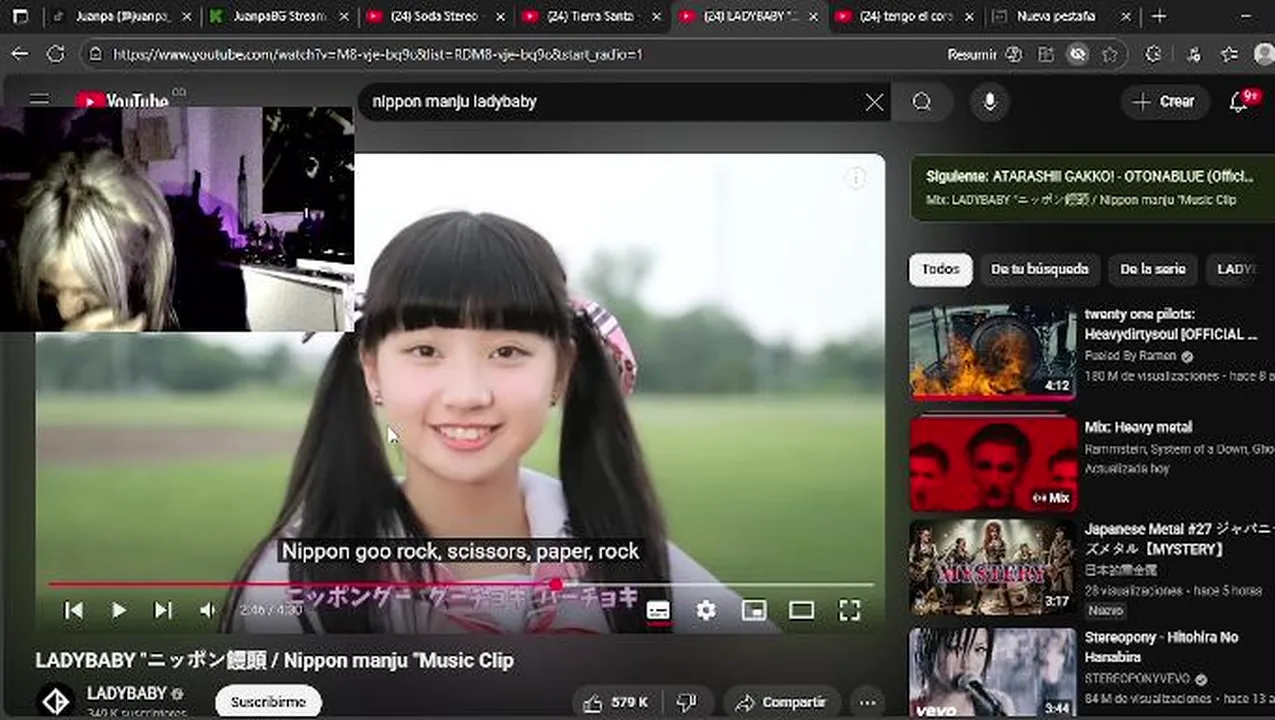Switch to the Soda Stereo tab

436,16
